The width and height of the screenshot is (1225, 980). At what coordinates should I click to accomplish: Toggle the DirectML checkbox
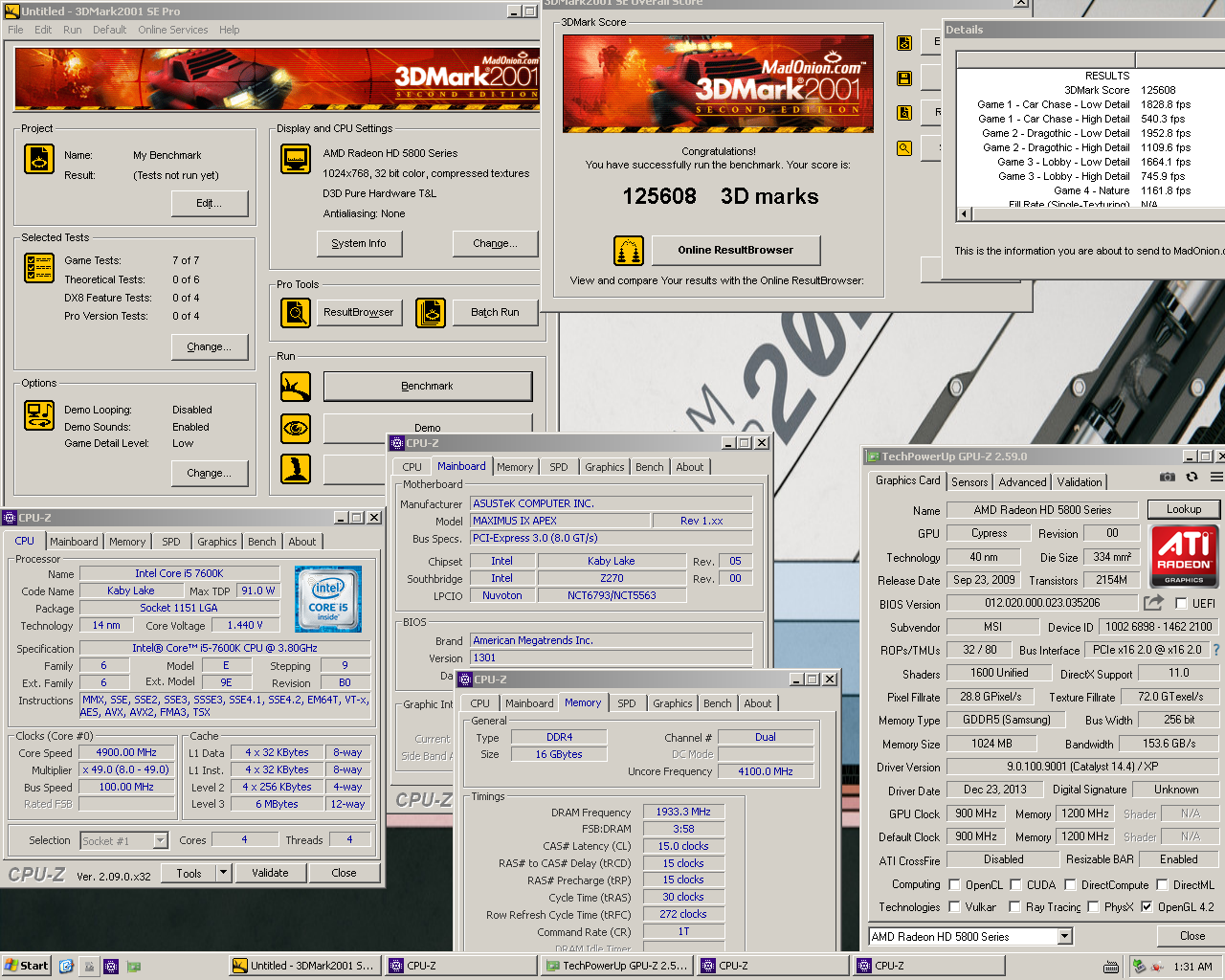1162,884
